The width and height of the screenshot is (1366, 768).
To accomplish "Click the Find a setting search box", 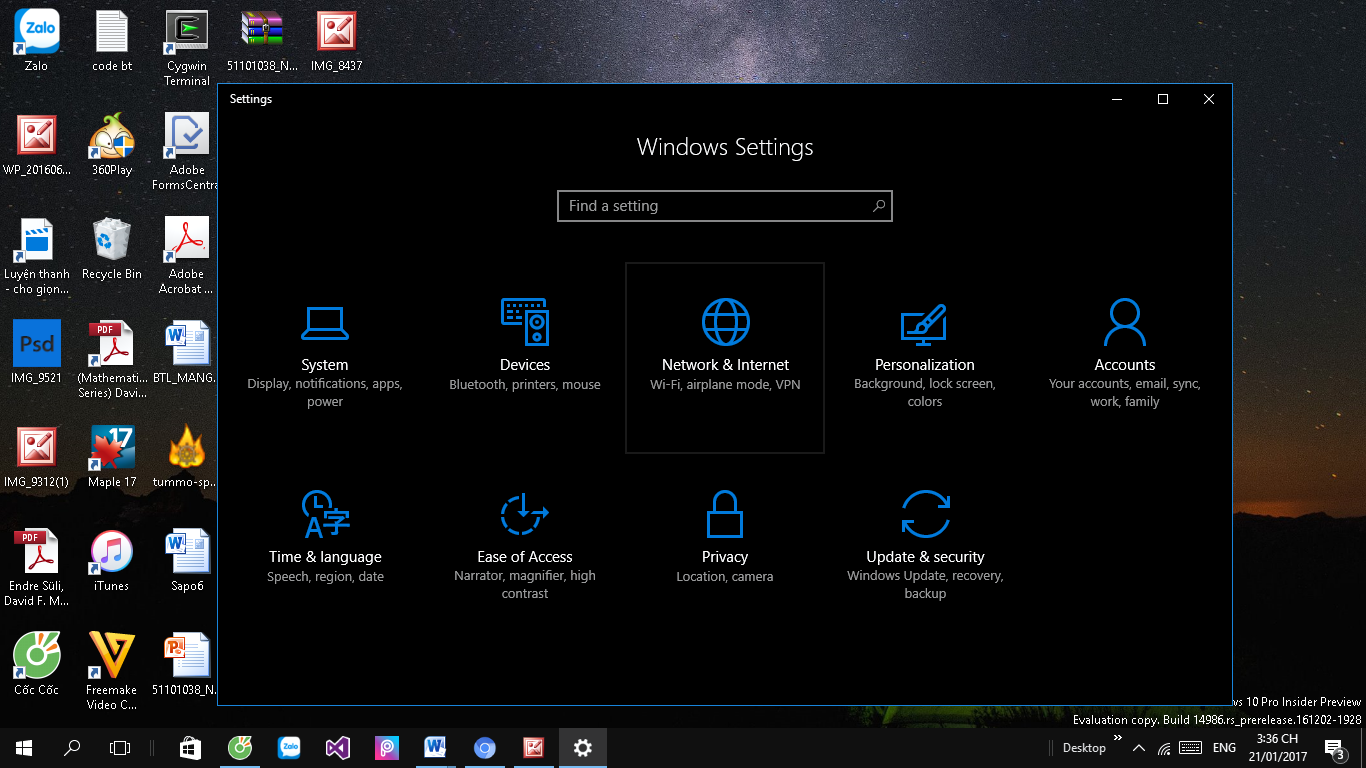I will [x=724, y=206].
